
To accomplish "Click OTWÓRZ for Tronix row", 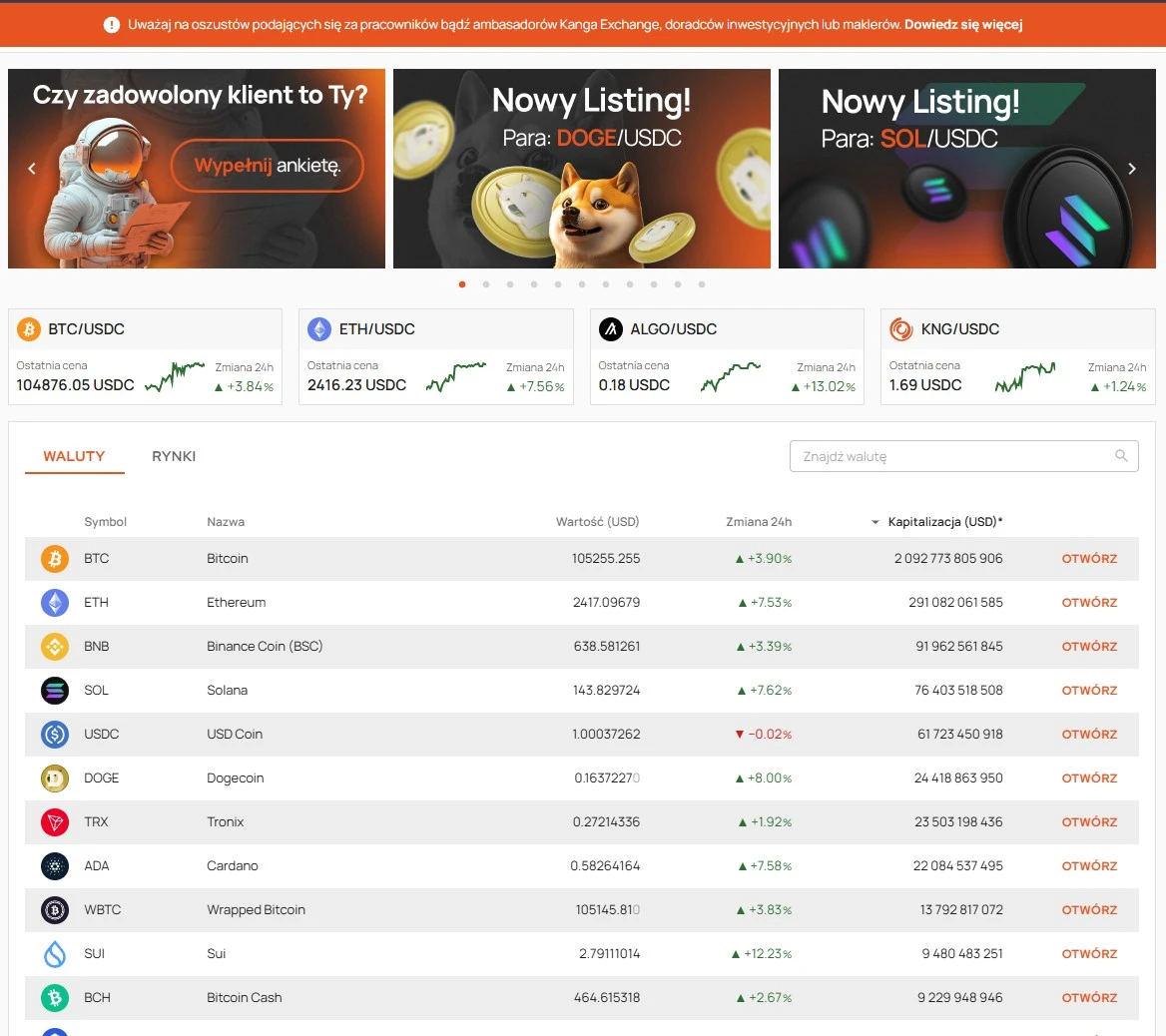I will click(x=1089, y=821).
